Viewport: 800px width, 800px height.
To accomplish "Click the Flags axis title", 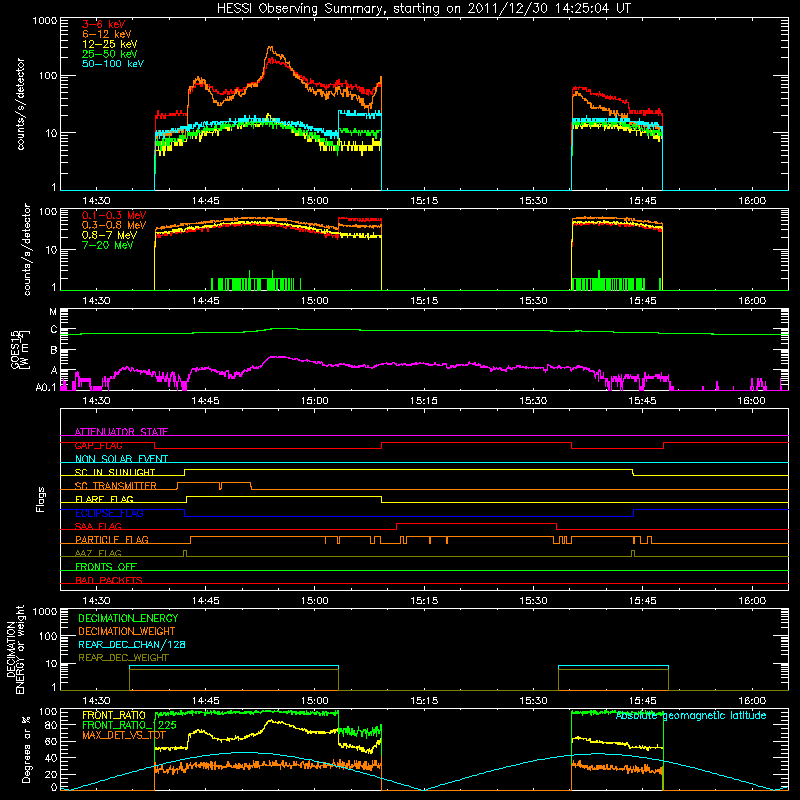I will [x=41, y=499].
